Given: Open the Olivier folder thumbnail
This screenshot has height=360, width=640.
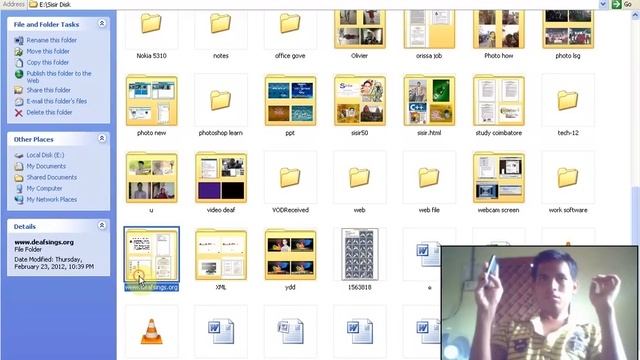Looking at the screenshot, I should [360, 30].
